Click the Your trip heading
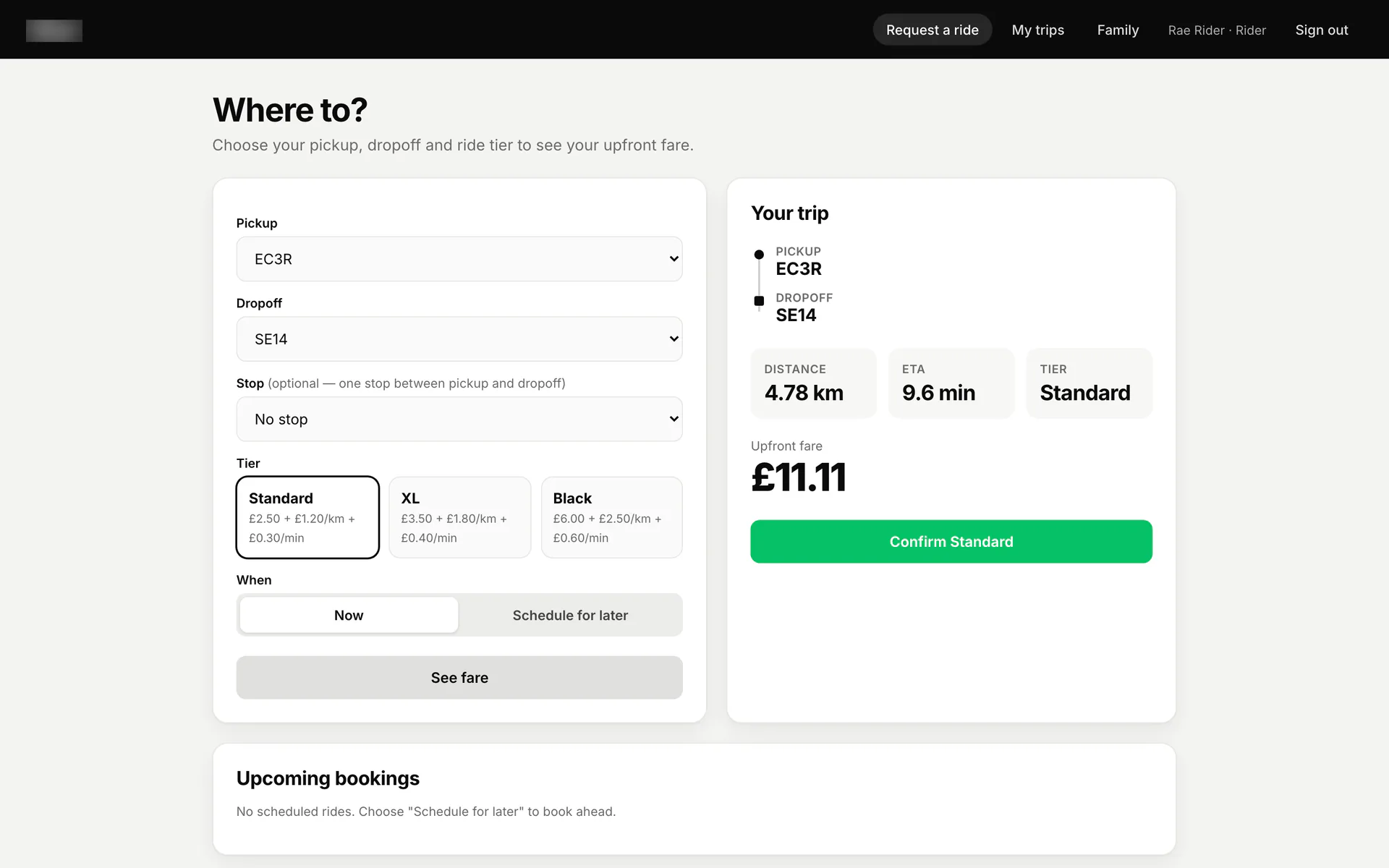1389x868 pixels. tap(790, 213)
